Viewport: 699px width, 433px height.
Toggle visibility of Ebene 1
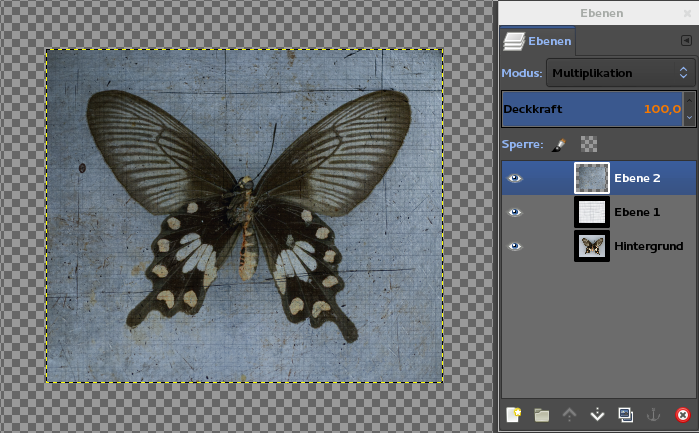click(515, 212)
